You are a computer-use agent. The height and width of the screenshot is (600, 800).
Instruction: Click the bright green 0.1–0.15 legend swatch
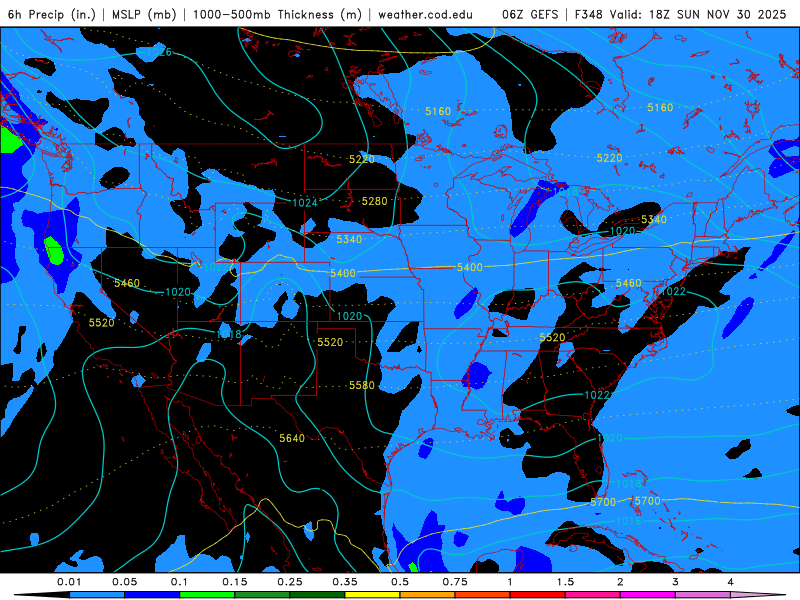(x=207, y=595)
